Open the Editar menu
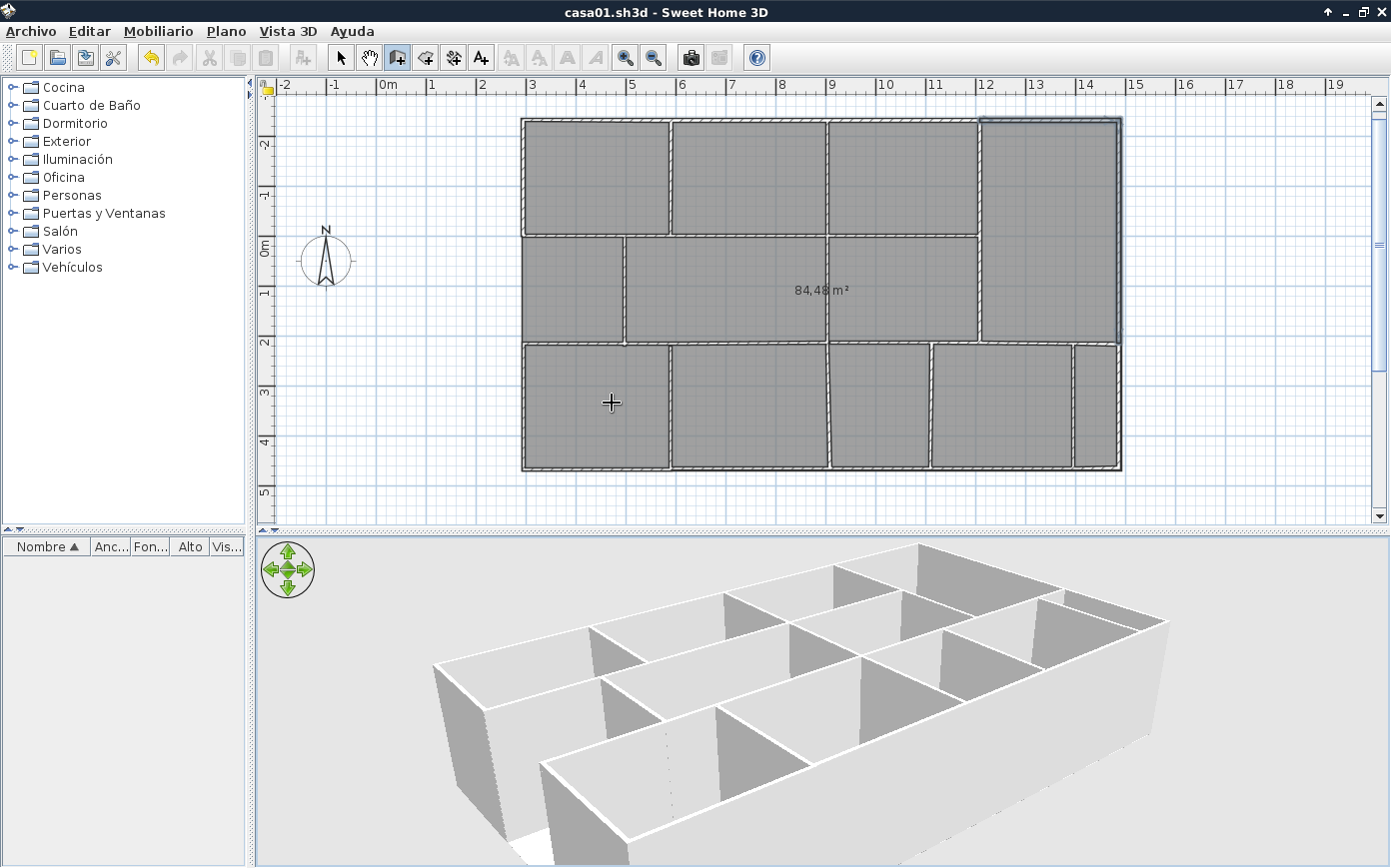Image resolution: width=1391 pixels, height=868 pixels. [89, 31]
